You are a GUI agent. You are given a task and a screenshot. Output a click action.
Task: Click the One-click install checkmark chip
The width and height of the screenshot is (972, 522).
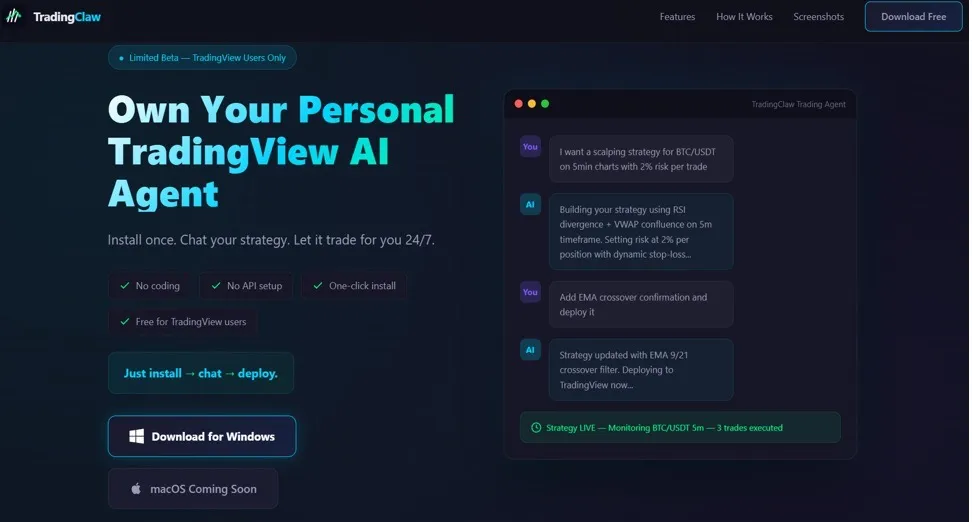click(354, 286)
